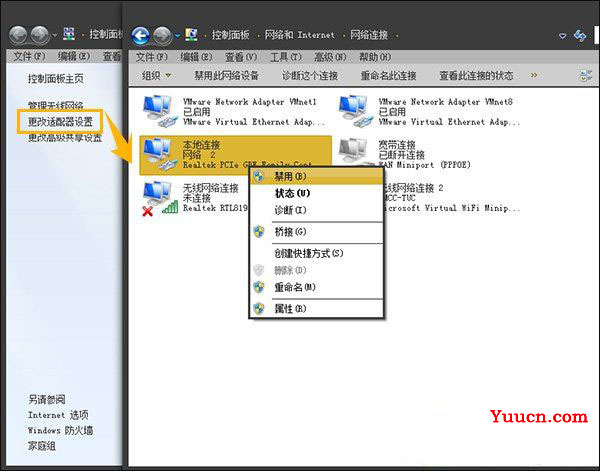Click 查看此连接的状态 toolbar button

click(476, 75)
